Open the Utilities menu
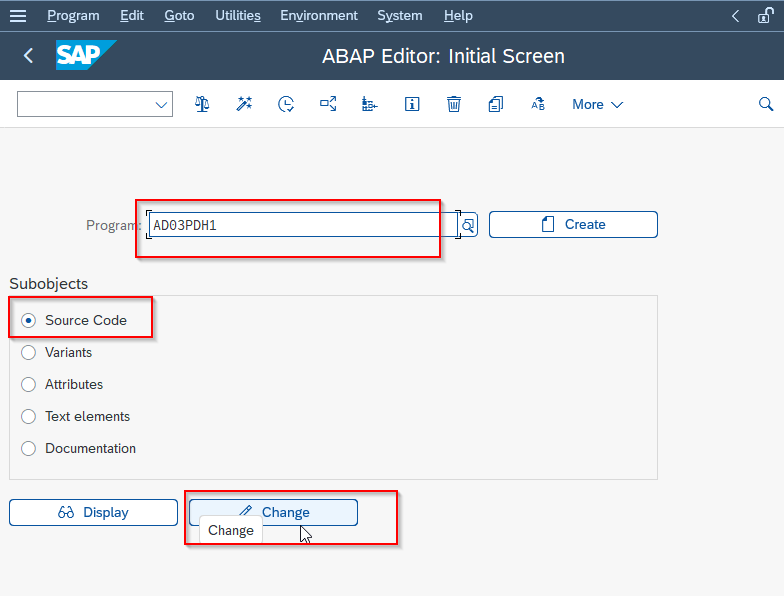 (238, 16)
